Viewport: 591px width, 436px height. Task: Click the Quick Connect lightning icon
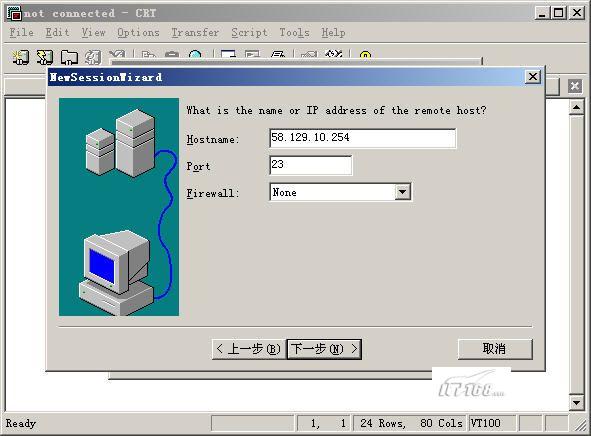point(44,57)
